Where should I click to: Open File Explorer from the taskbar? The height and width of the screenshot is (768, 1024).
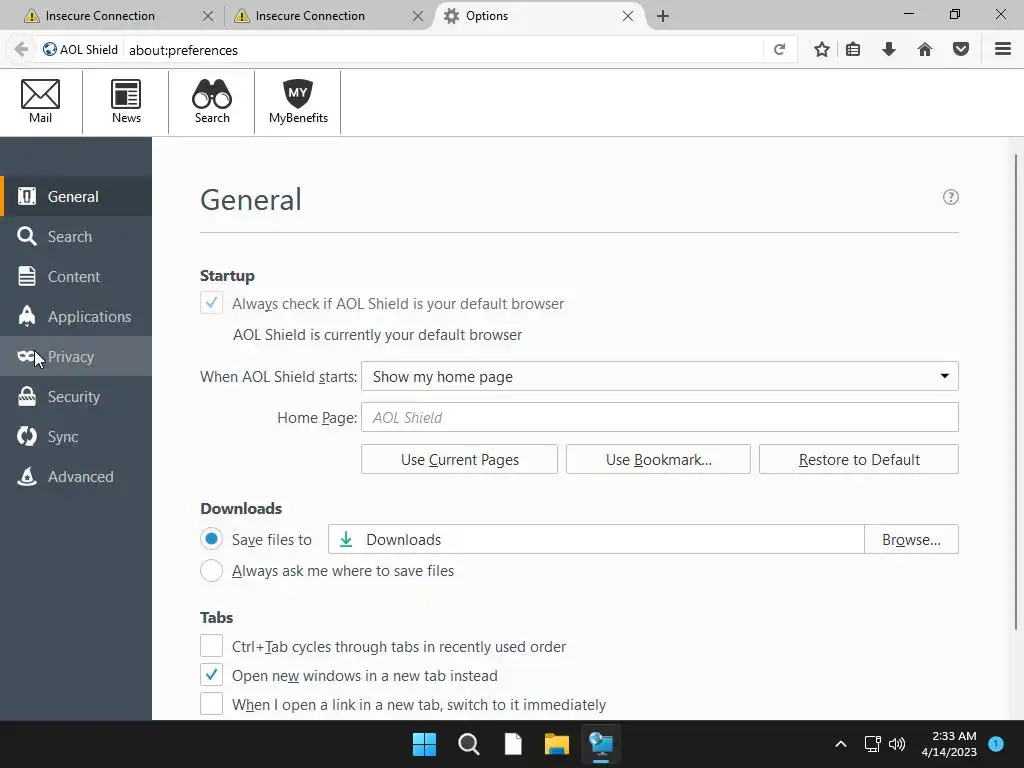[x=557, y=744]
